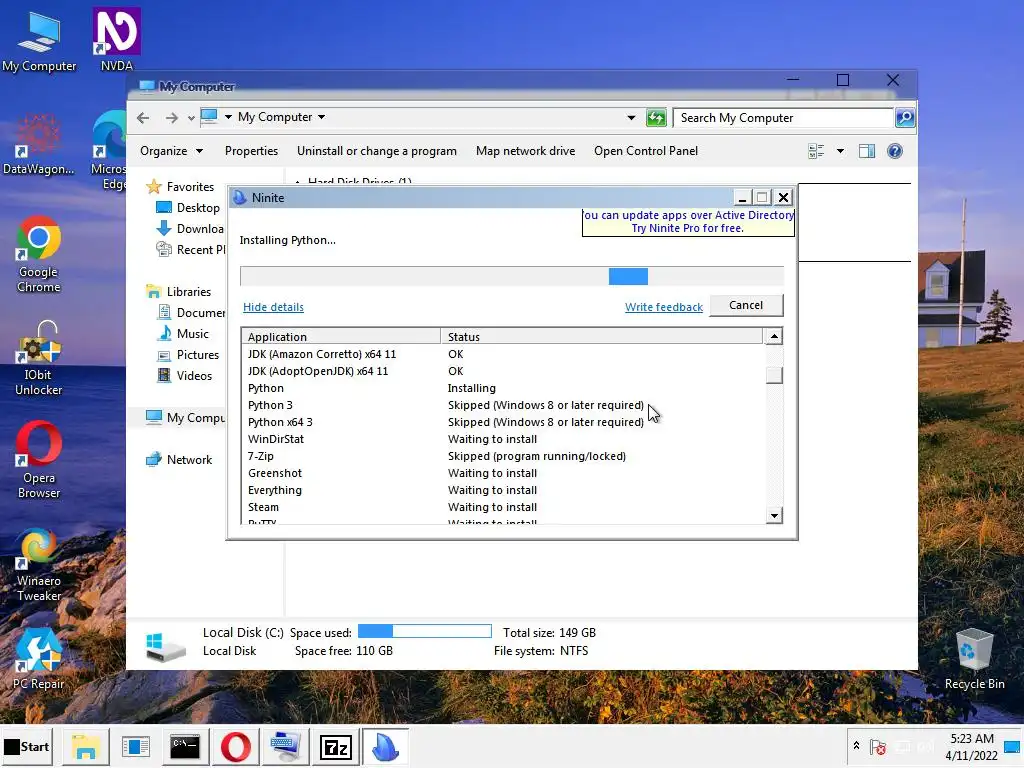Open the Command Prompt taskbar icon

coord(185,746)
